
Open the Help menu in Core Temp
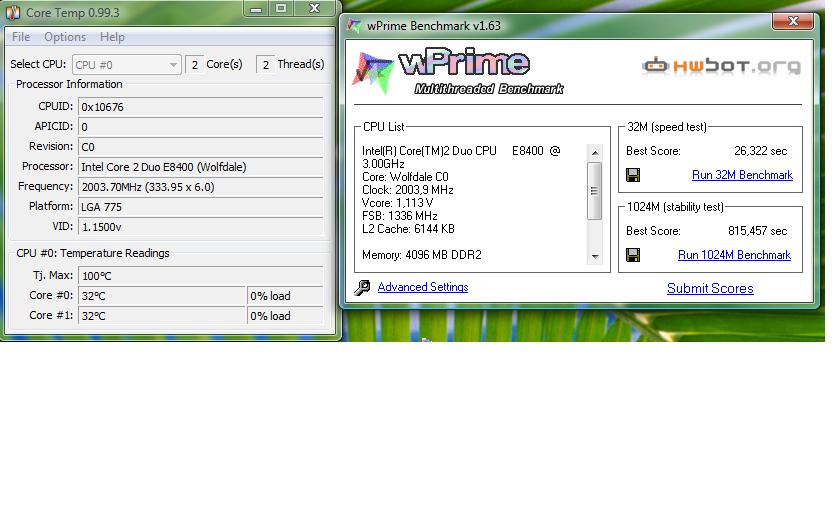[112, 37]
